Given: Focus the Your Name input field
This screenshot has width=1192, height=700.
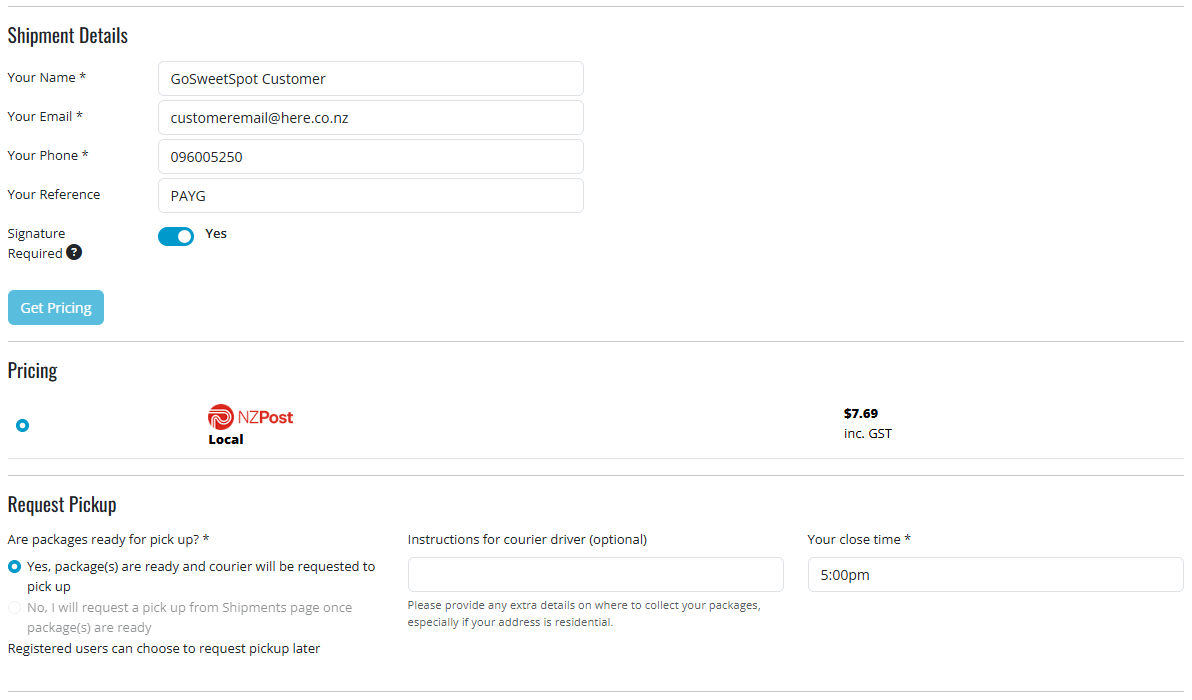Looking at the screenshot, I should tap(371, 79).
